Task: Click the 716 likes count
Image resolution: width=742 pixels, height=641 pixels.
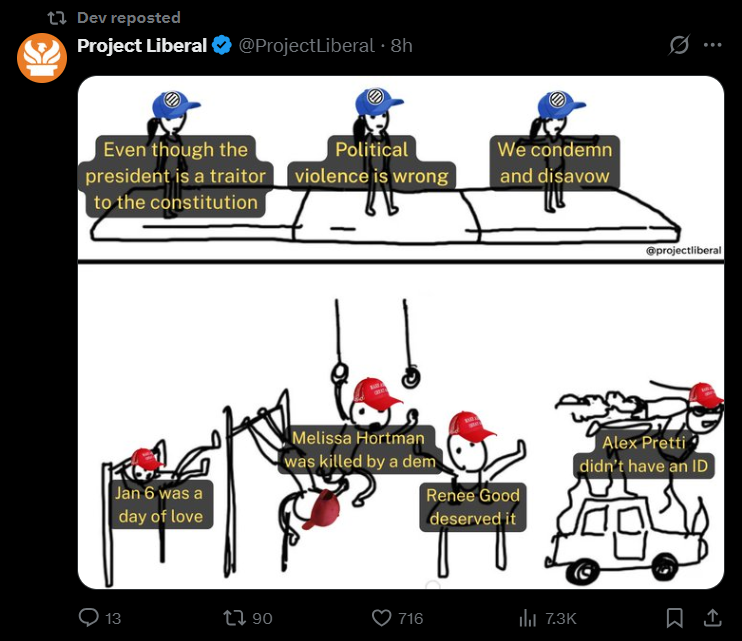Action: (x=411, y=618)
